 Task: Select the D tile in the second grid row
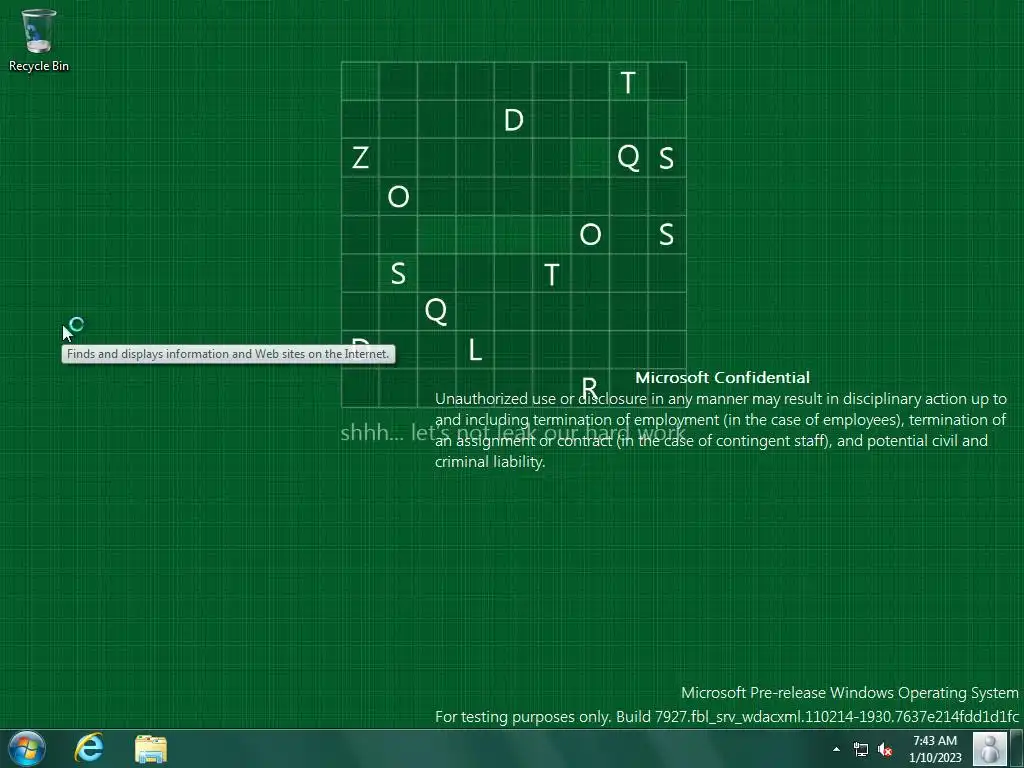click(x=513, y=120)
